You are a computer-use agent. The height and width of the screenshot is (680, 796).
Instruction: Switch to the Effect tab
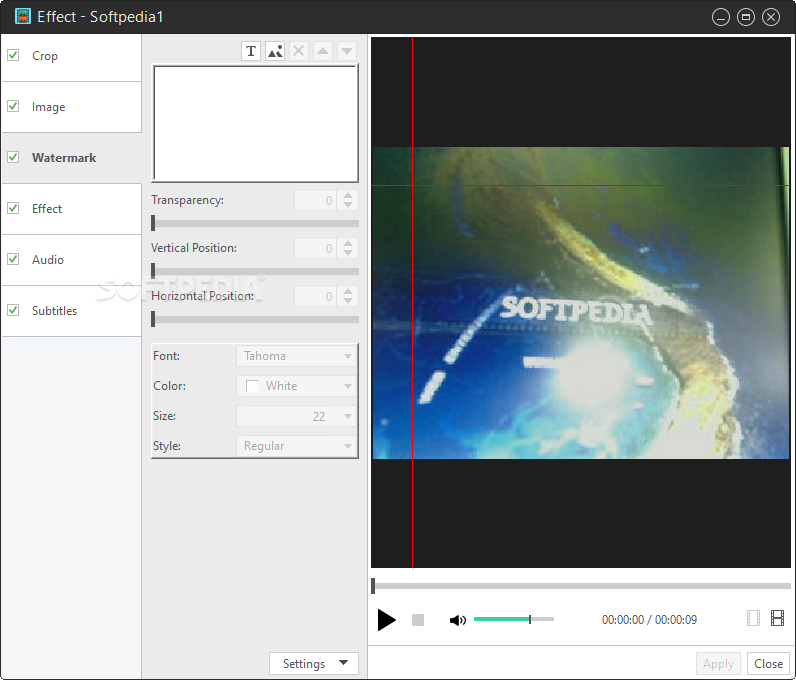click(72, 209)
